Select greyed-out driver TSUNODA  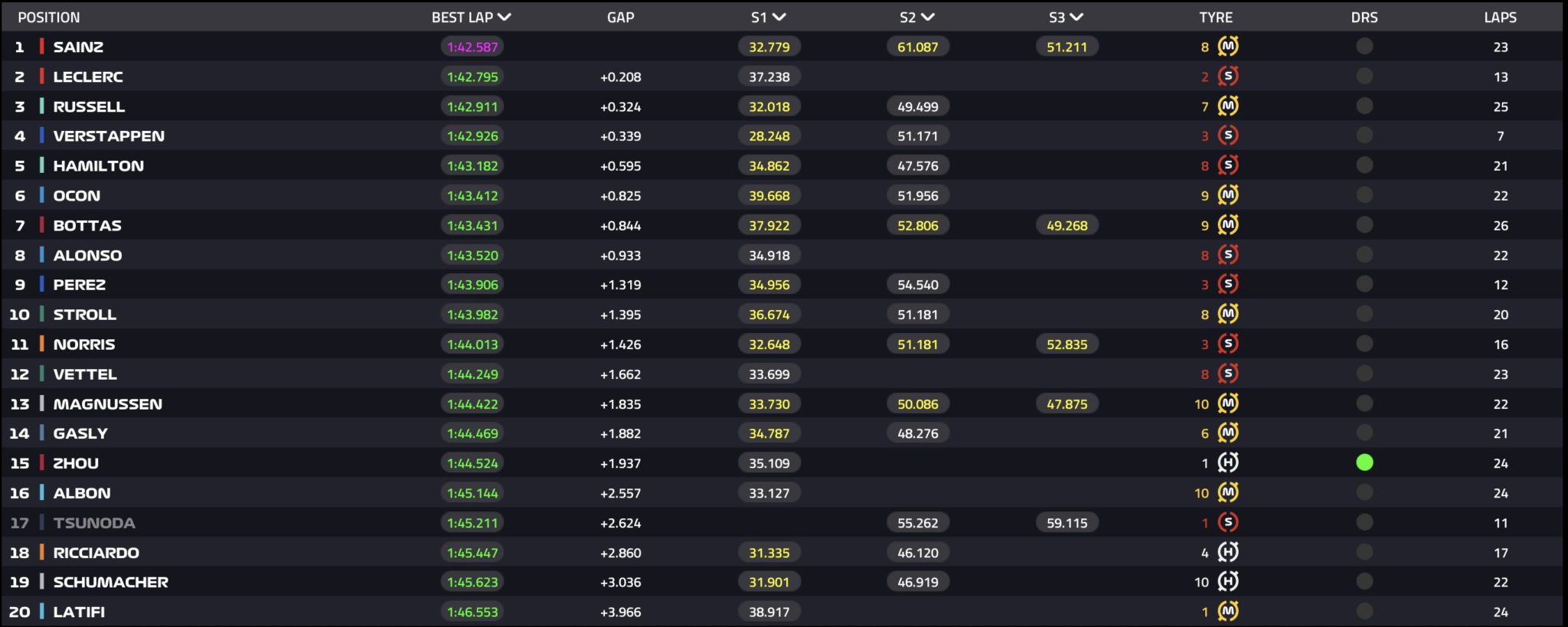(x=93, y=523)
